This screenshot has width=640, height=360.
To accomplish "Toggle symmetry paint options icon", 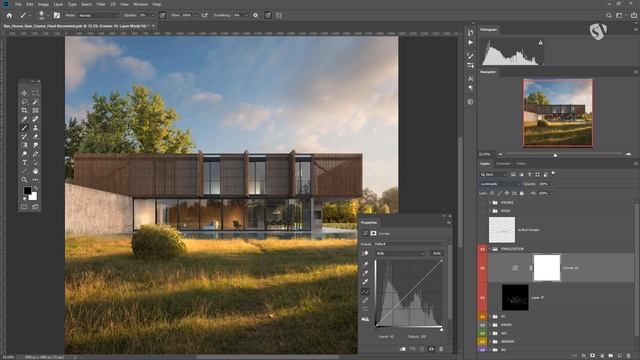I will point(279,15).
